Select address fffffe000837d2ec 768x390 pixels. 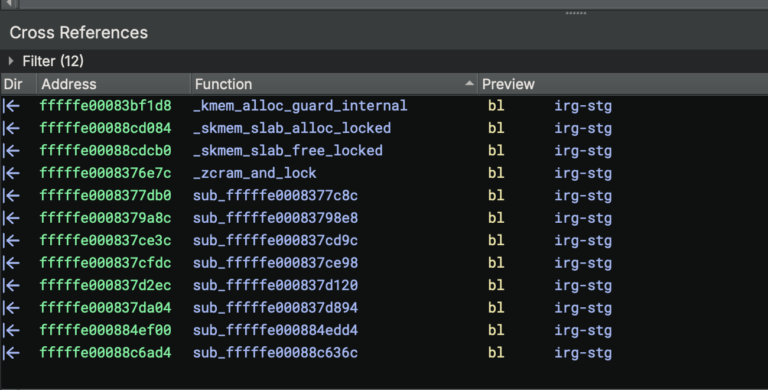click(x=105, y=286)
